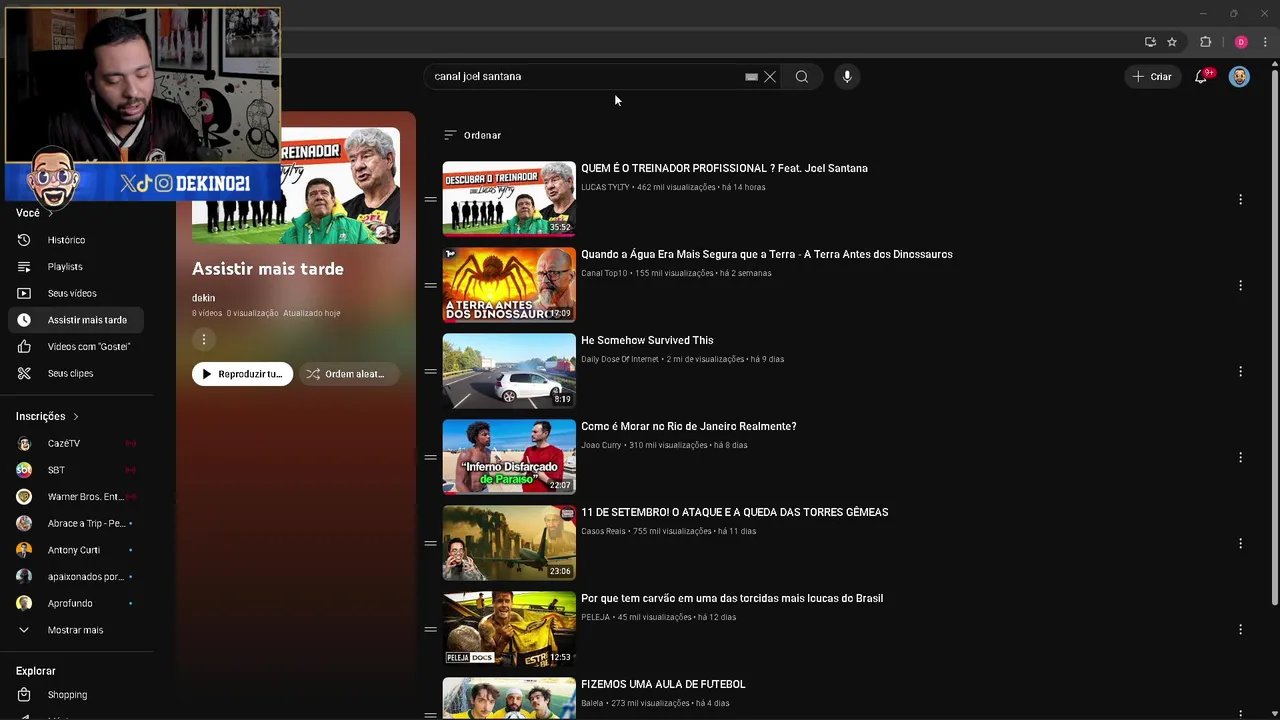Clear the search box text

770,77
